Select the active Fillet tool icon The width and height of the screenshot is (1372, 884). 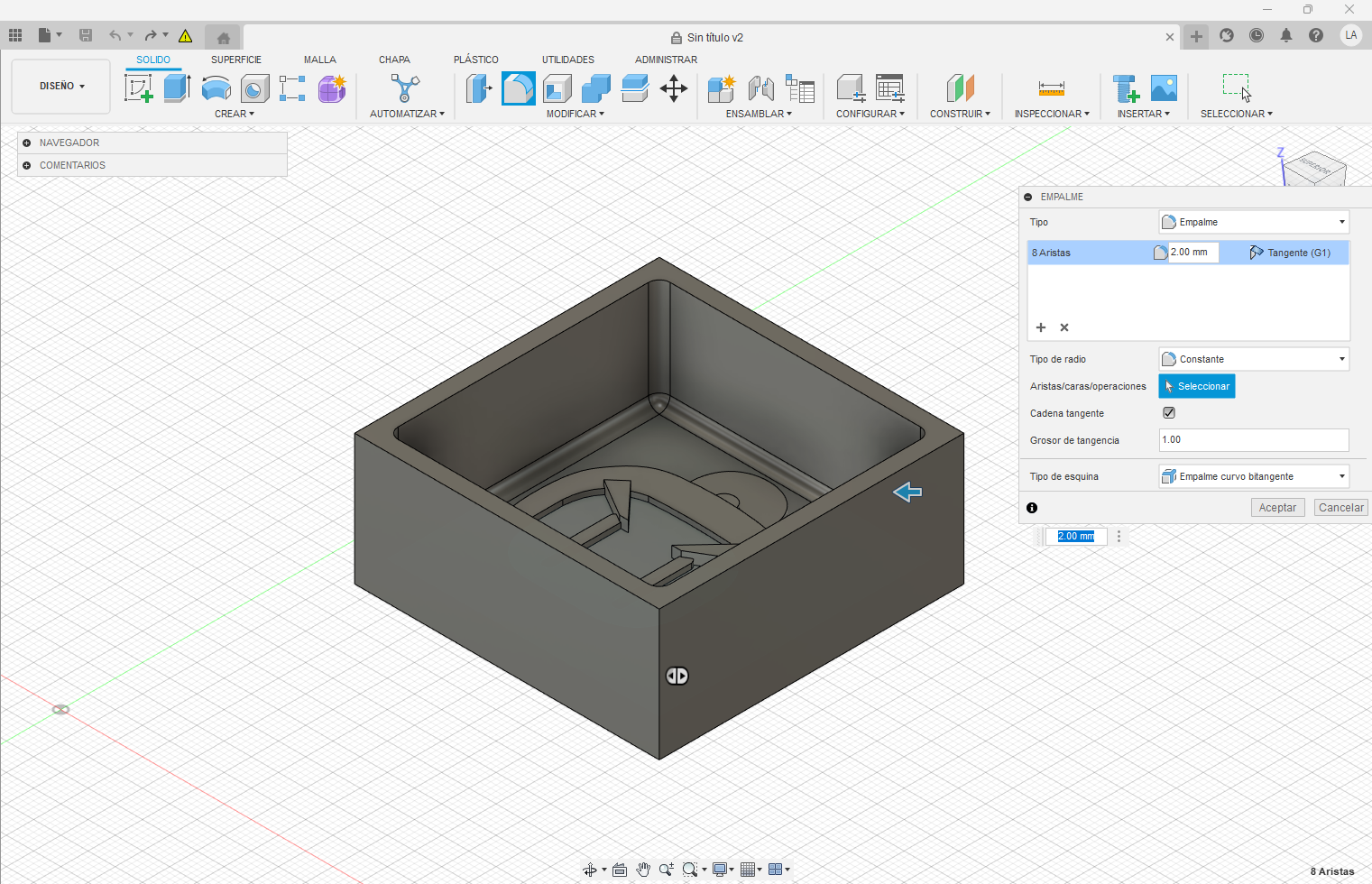pyautogui.click(x=519, y=88)
